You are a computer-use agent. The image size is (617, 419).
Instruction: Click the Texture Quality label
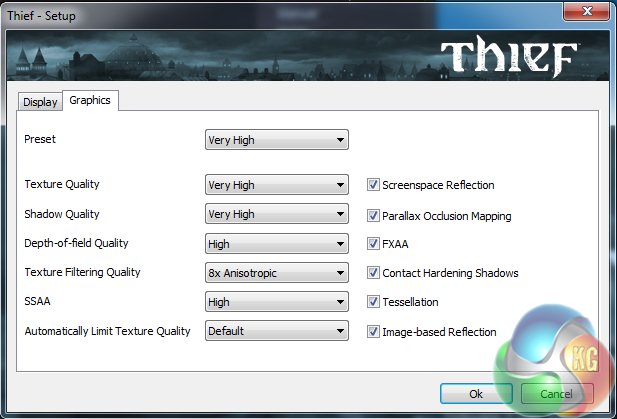coord(62,184)
